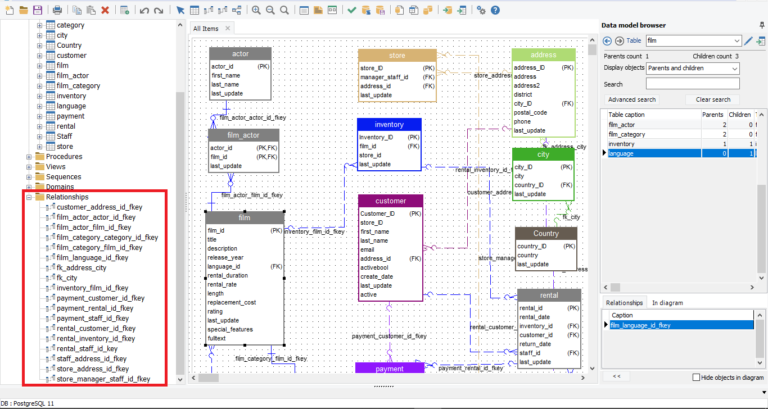Click the Clear search button
768x409 pixels.
pos(713,100)
